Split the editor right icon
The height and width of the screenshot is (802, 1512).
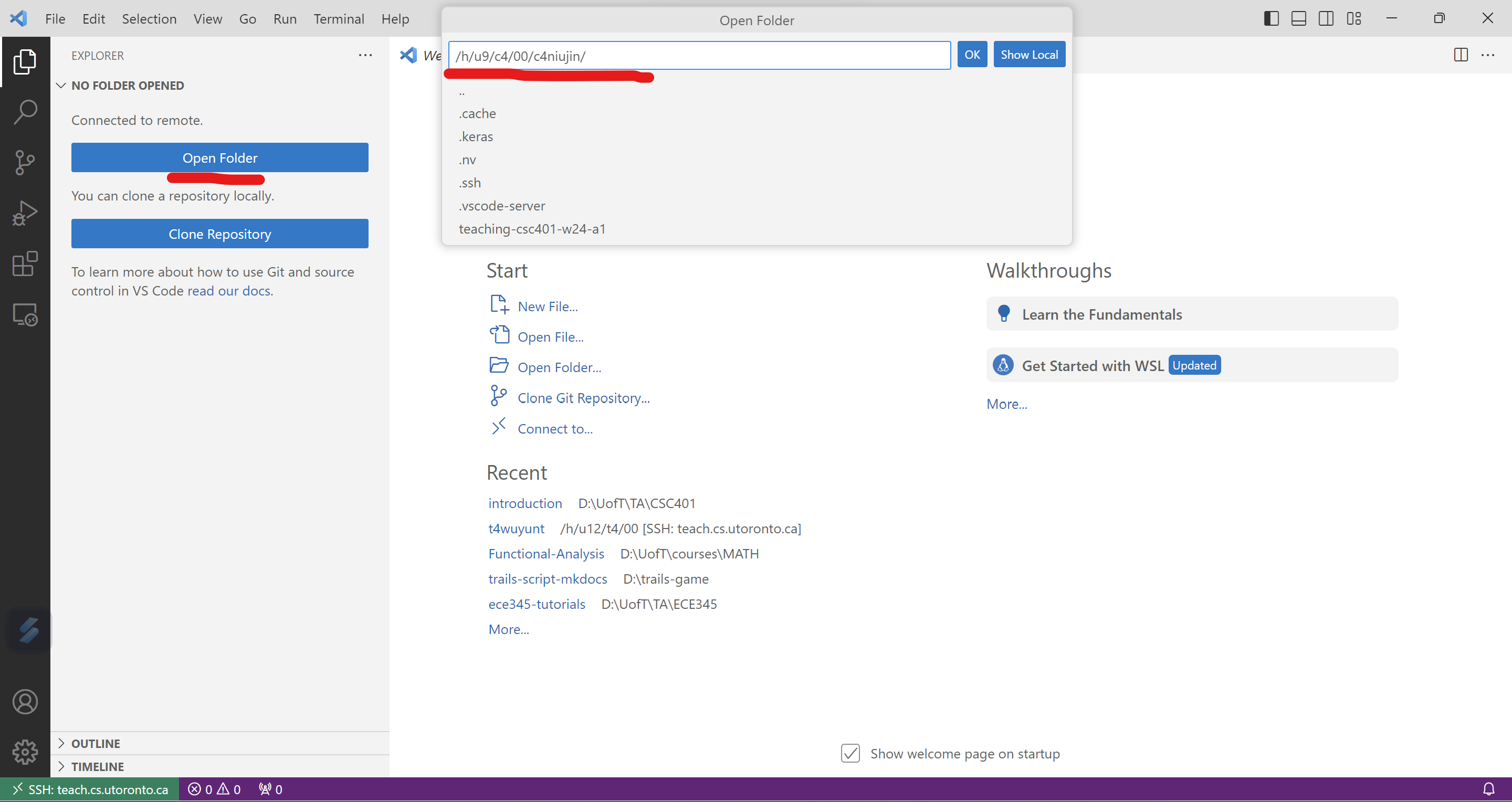(1461, 55)
